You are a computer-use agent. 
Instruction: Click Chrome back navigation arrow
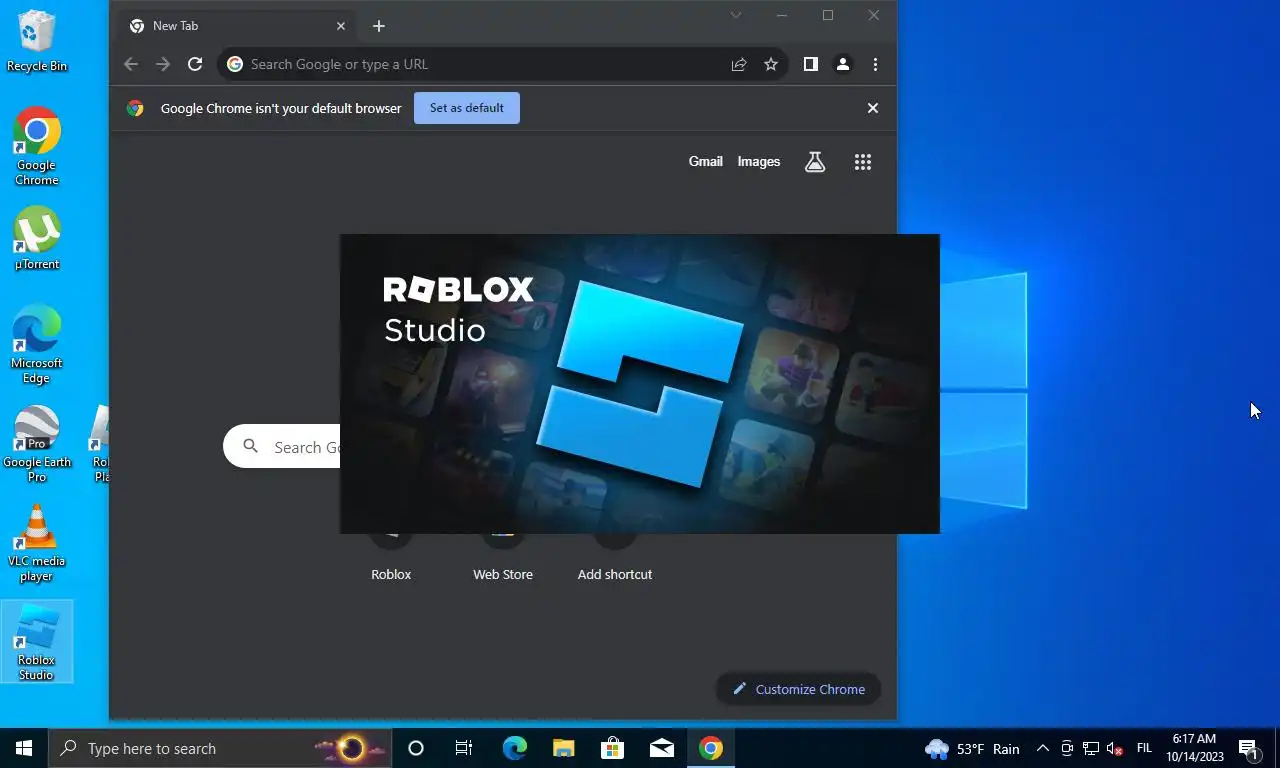pyautogui.click(x=131, y=64)
